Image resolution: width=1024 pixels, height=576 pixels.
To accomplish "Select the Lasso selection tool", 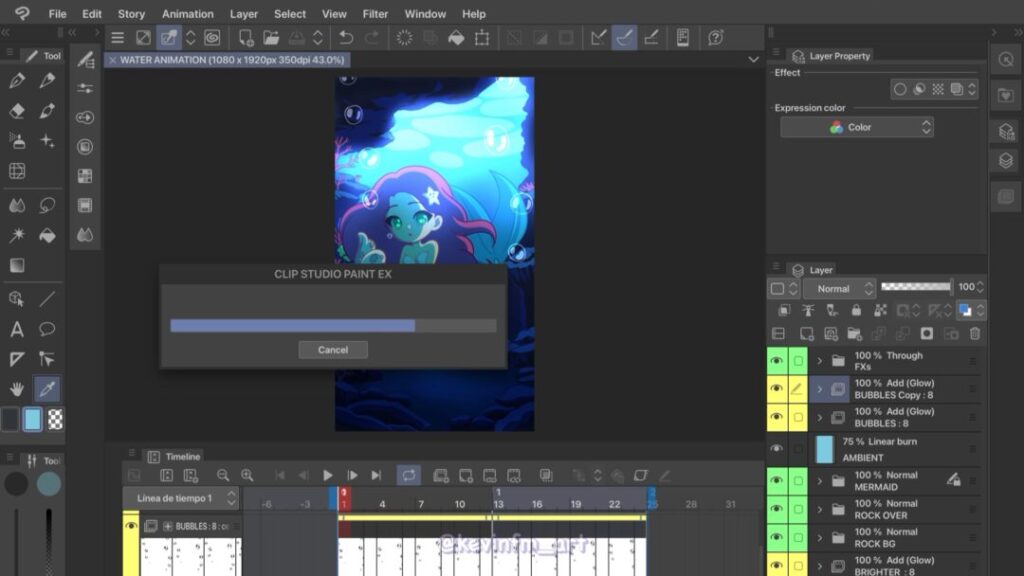I will tap(47, 205).
